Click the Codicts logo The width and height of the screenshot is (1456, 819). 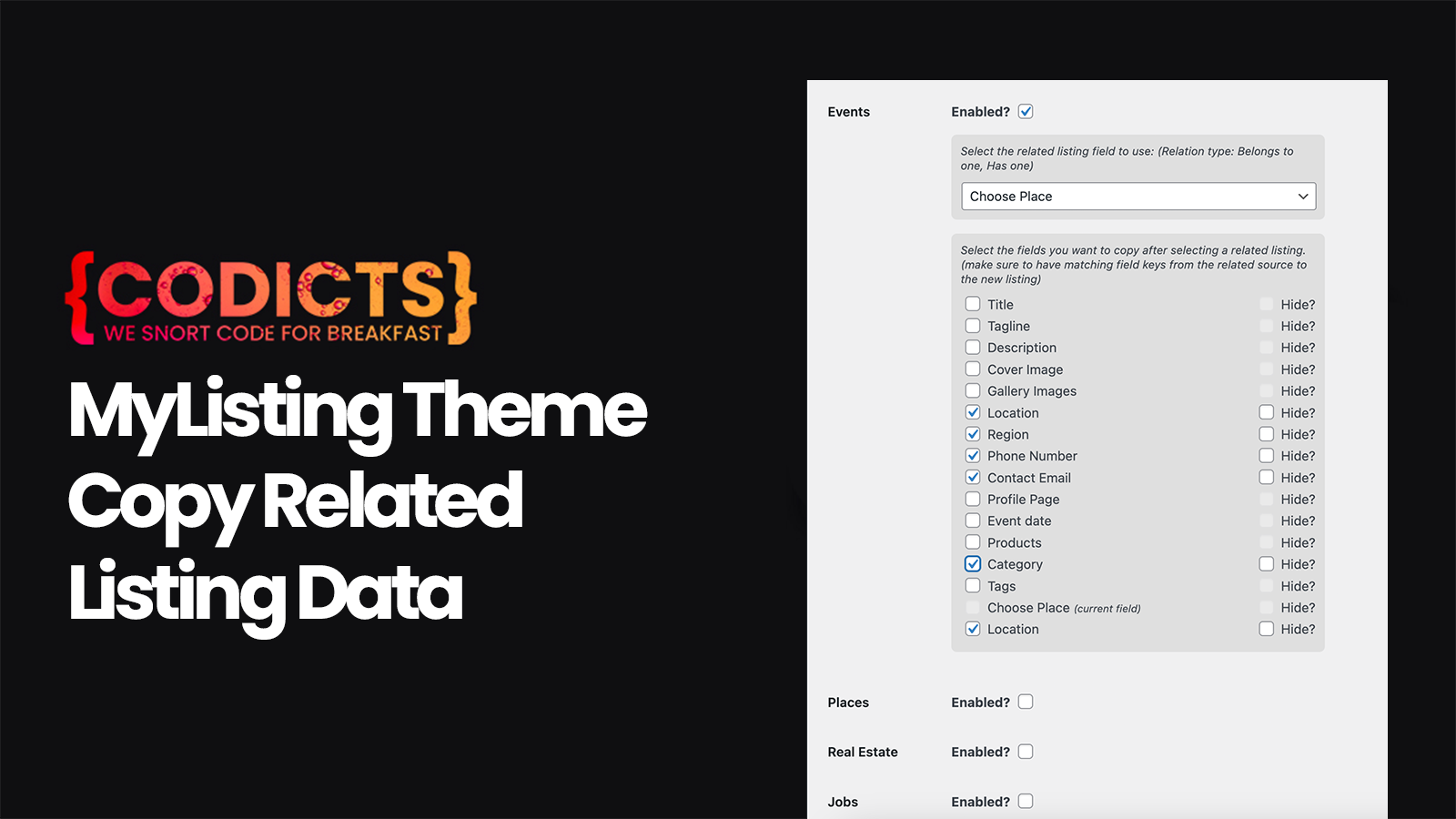(x=271, y=298)
